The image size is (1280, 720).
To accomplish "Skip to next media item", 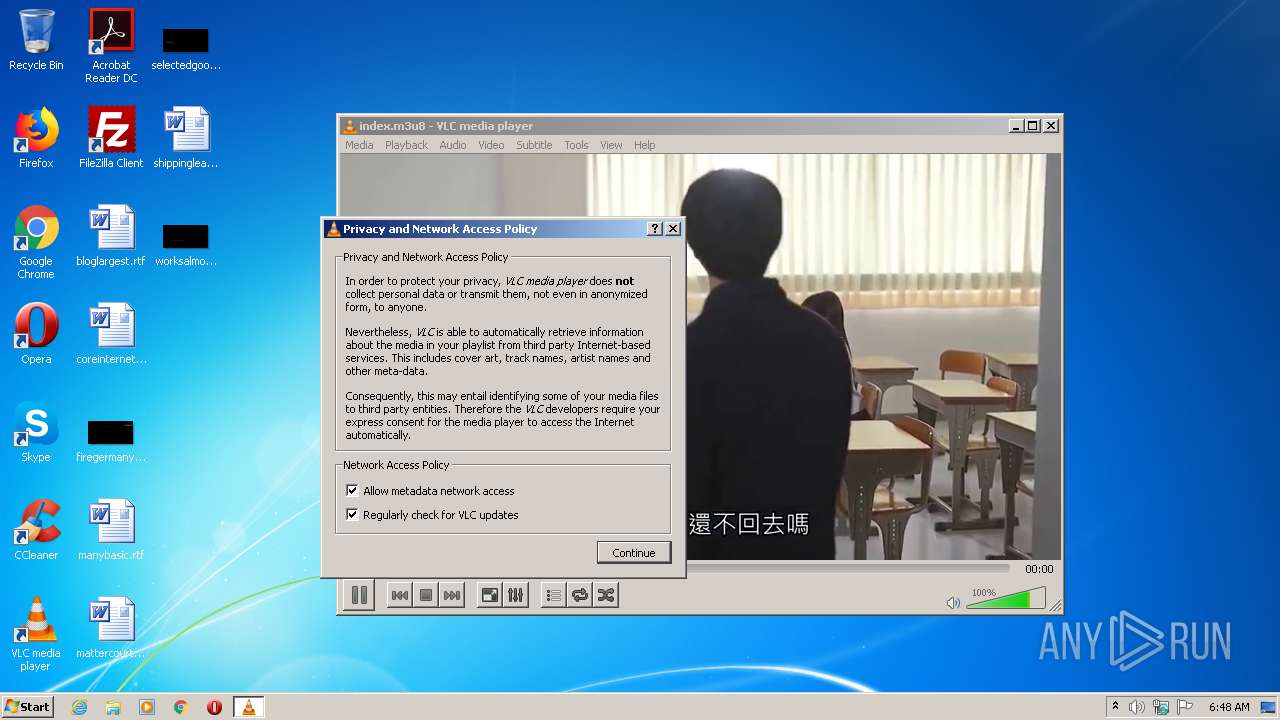I will pyautogui.click(x=452, y=595).
